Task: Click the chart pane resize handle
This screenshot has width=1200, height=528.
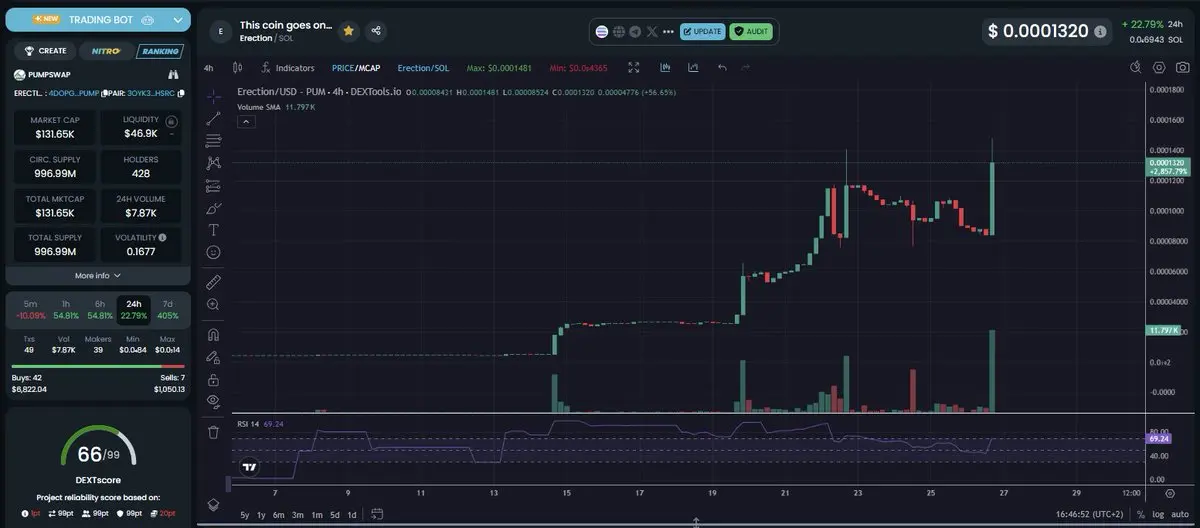Action: [696, 522]
